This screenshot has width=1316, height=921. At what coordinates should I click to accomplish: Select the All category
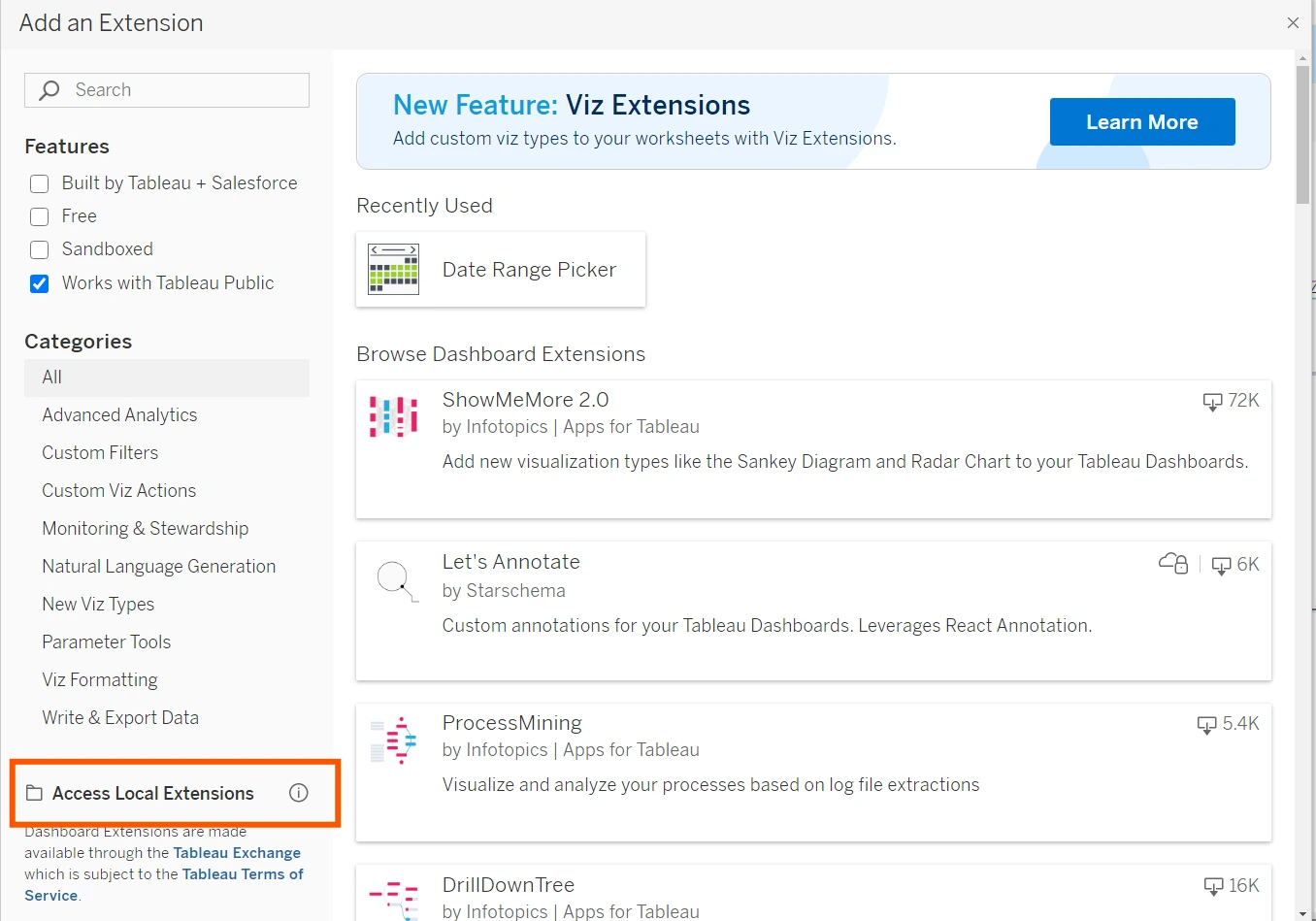point(167,378)
